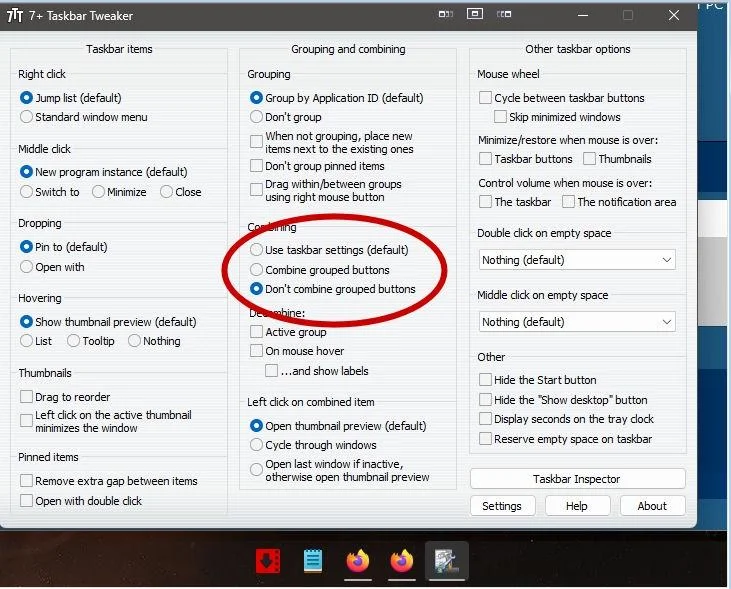Minimize the 7+ Taskbar Tweaker window
This screenshot has height=589, width=731.
pyautogui.click(x=583, y=15)
